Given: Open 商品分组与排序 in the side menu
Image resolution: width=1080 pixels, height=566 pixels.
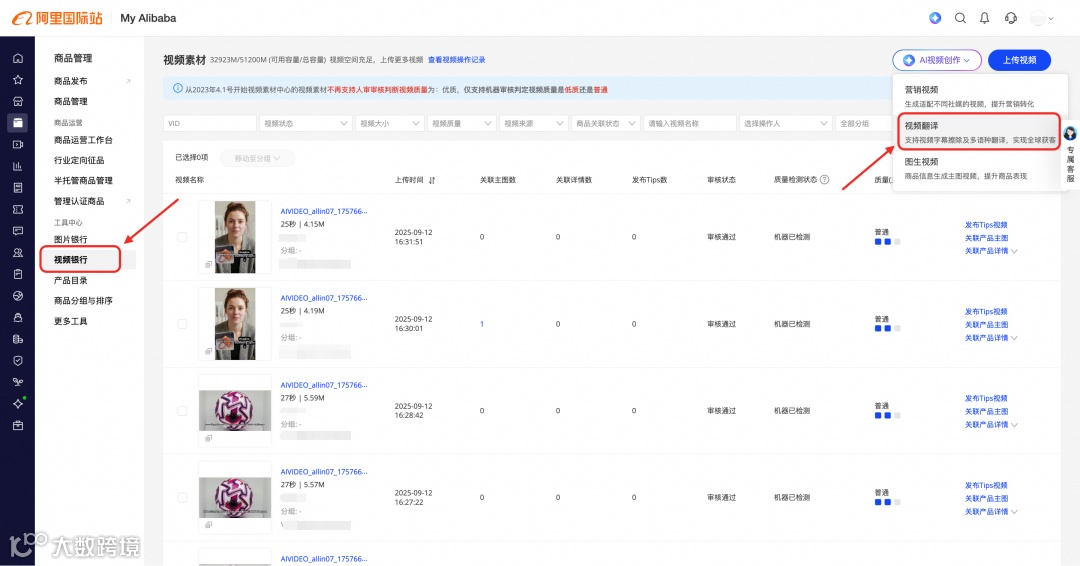Looking at the screenshot, I should [x=83, y=301].
